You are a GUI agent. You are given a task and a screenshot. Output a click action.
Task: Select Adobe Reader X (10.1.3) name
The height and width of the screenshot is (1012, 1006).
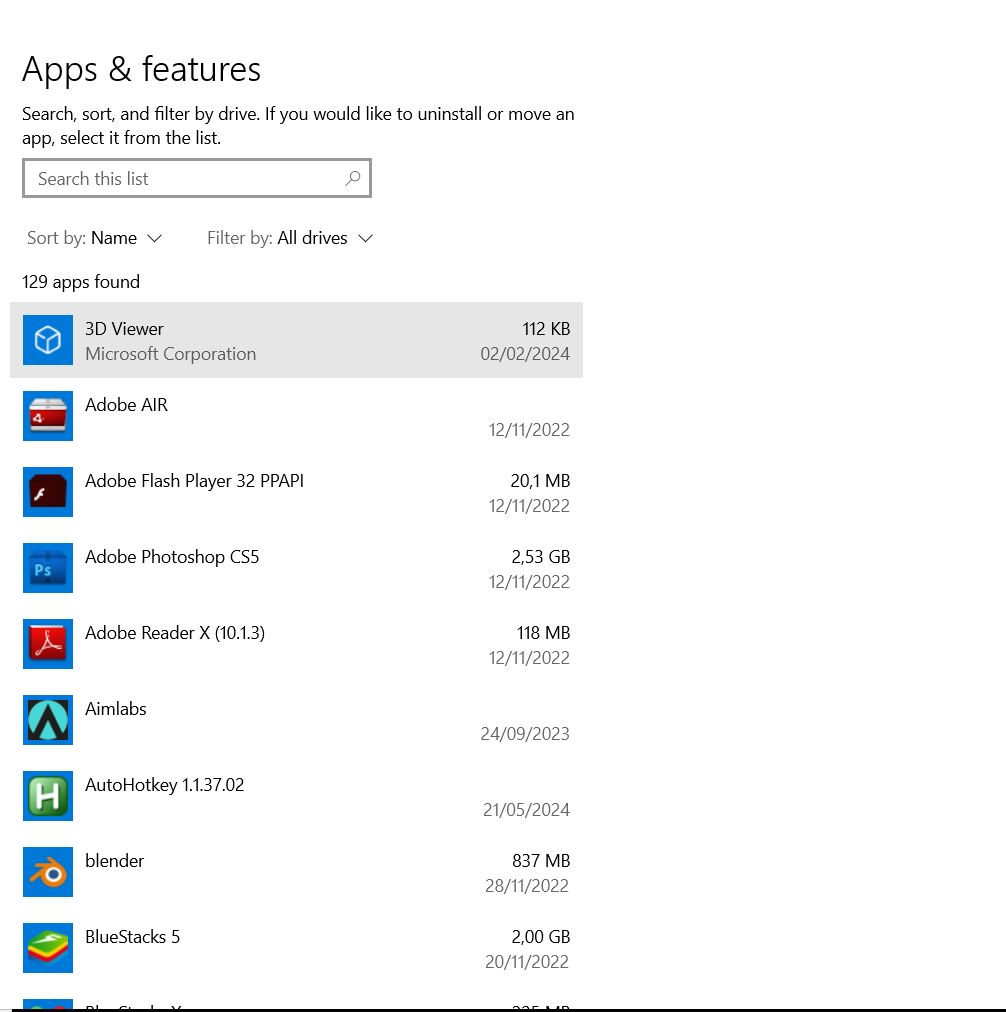click(x=175, y=633)
